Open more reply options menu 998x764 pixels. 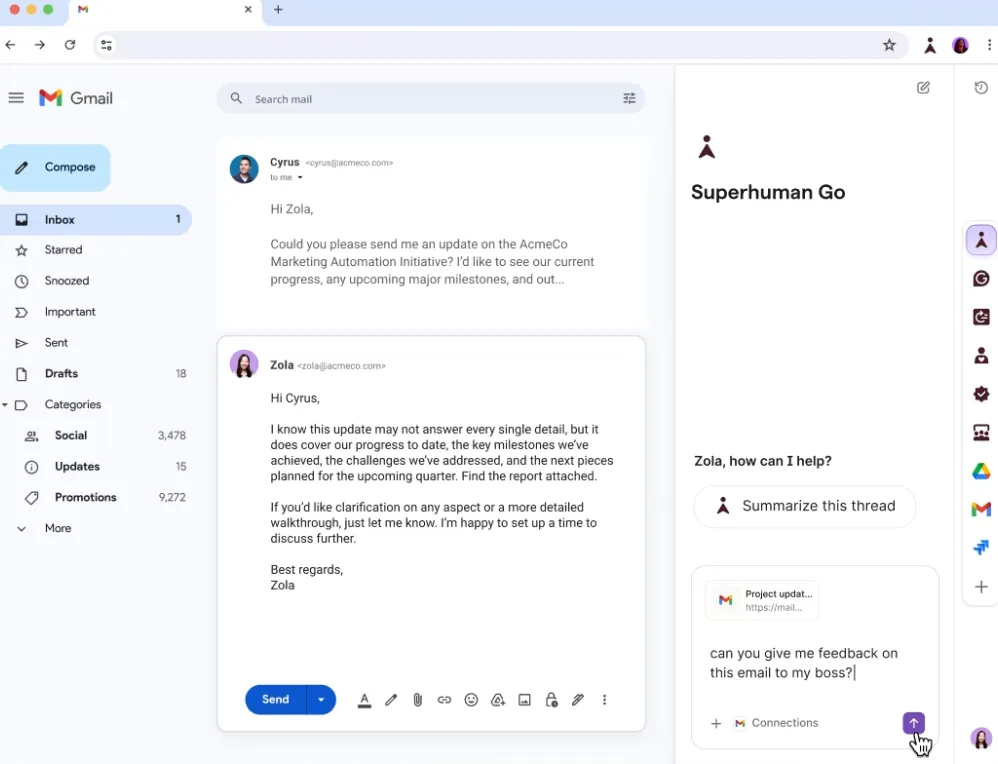(605, 700)
